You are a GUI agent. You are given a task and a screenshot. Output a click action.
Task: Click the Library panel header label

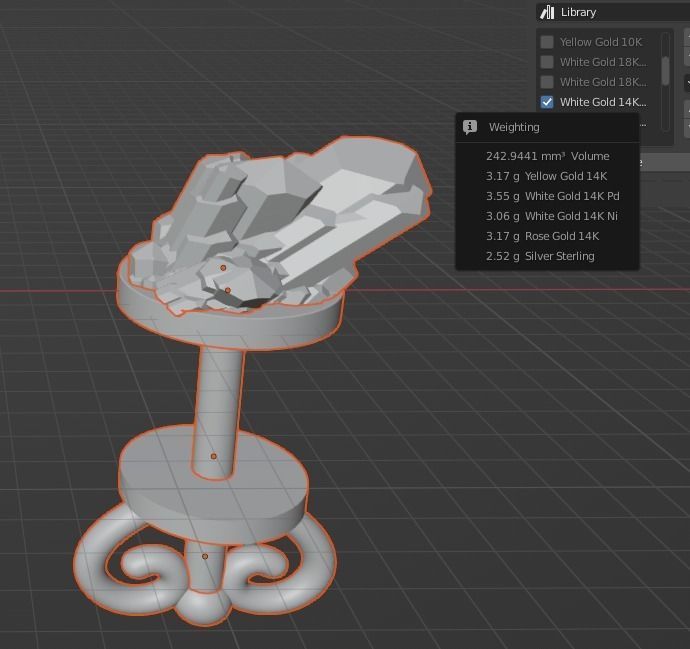(x=578, y=12)
